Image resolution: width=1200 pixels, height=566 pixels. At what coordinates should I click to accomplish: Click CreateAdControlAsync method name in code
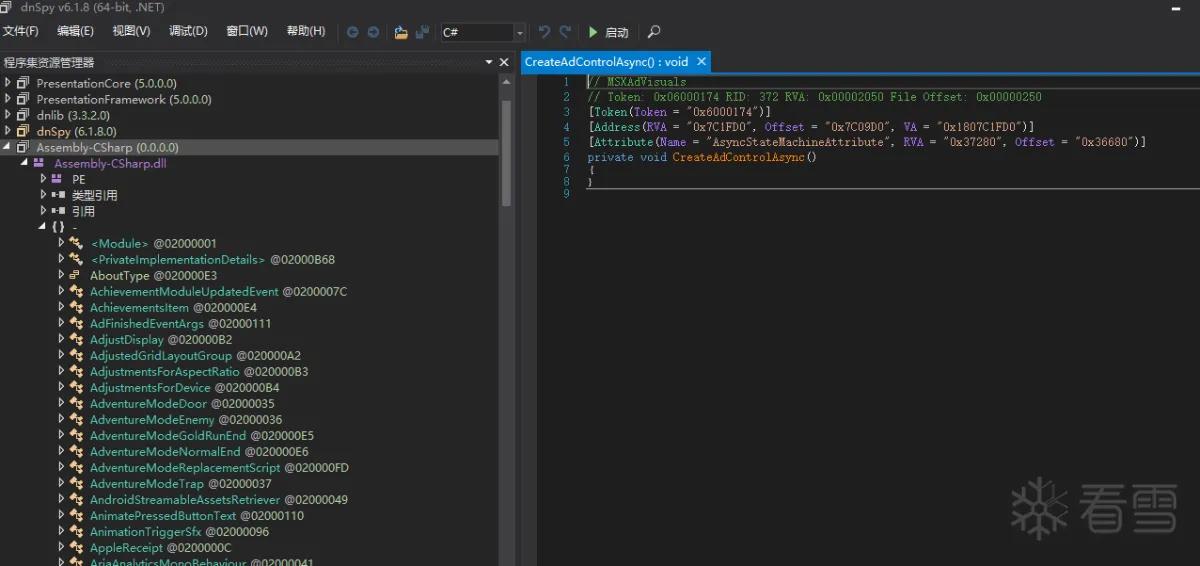(739, 157)
